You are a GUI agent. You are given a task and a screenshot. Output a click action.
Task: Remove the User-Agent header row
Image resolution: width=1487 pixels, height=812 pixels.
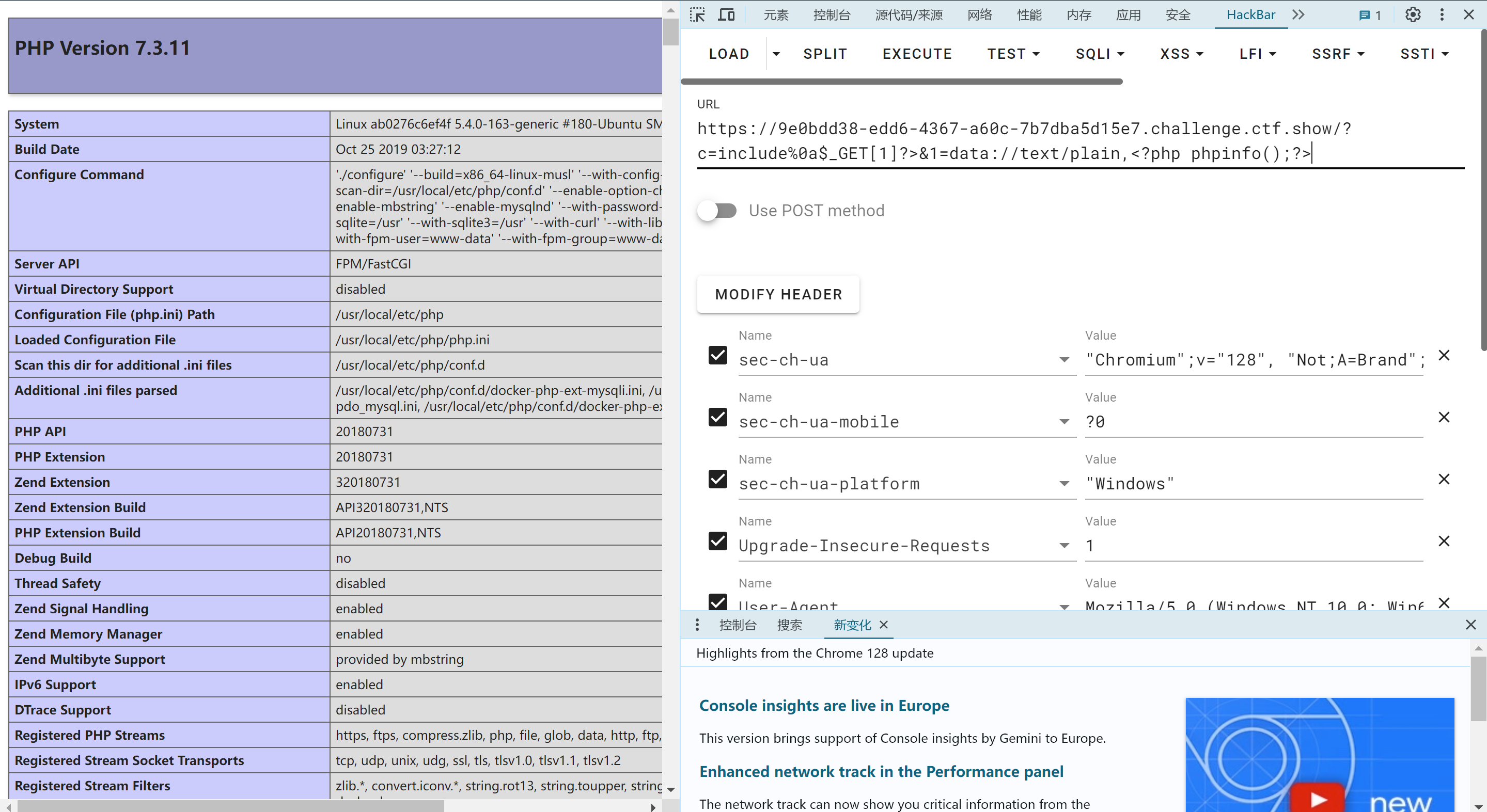click(1444, 602)
